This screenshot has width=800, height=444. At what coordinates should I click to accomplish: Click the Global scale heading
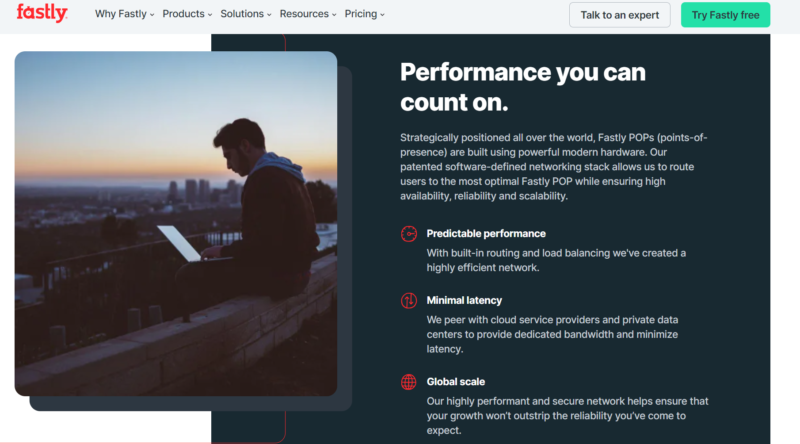[455, 381]
